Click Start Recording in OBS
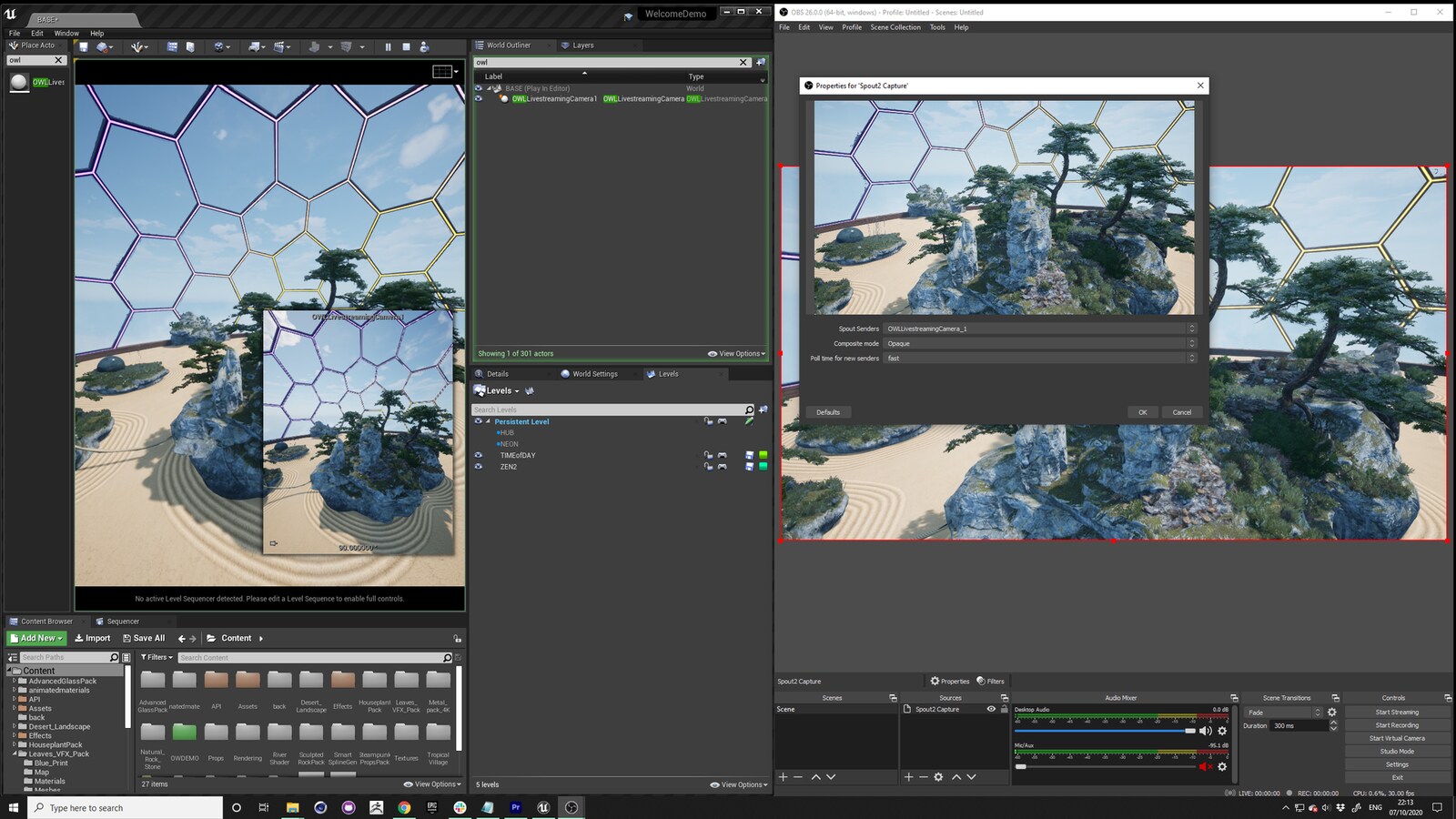1456x819 pixels. (x=1397, y=725)
